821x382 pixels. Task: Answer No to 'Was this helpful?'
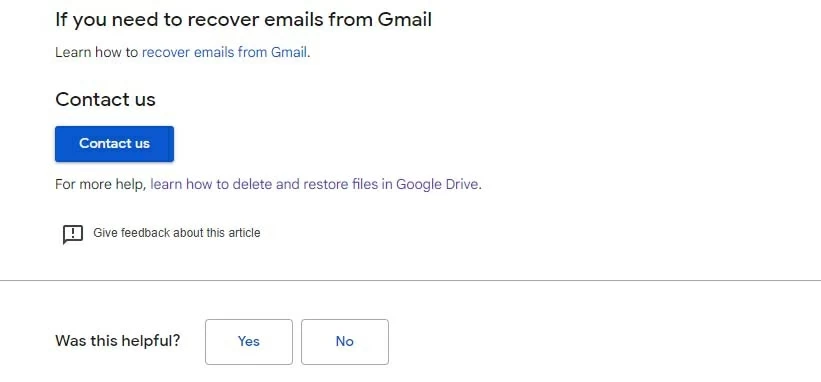point(345,342)
